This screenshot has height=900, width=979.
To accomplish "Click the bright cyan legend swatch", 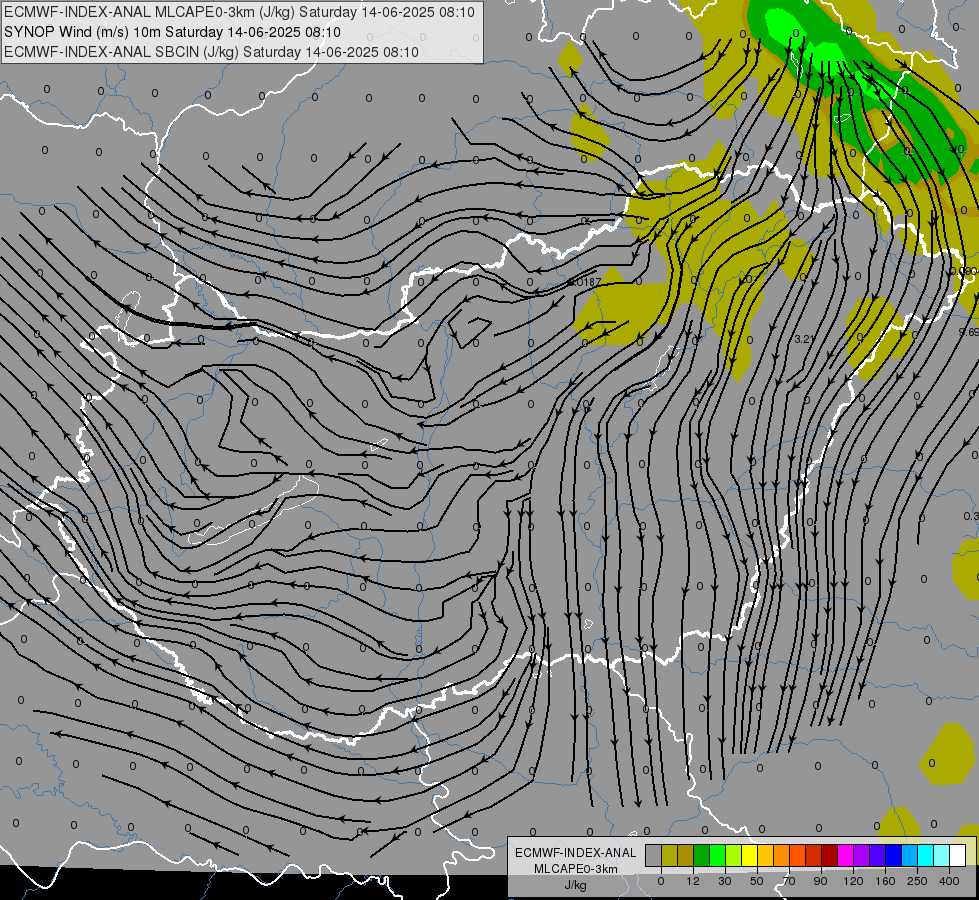I will [927, 855].
